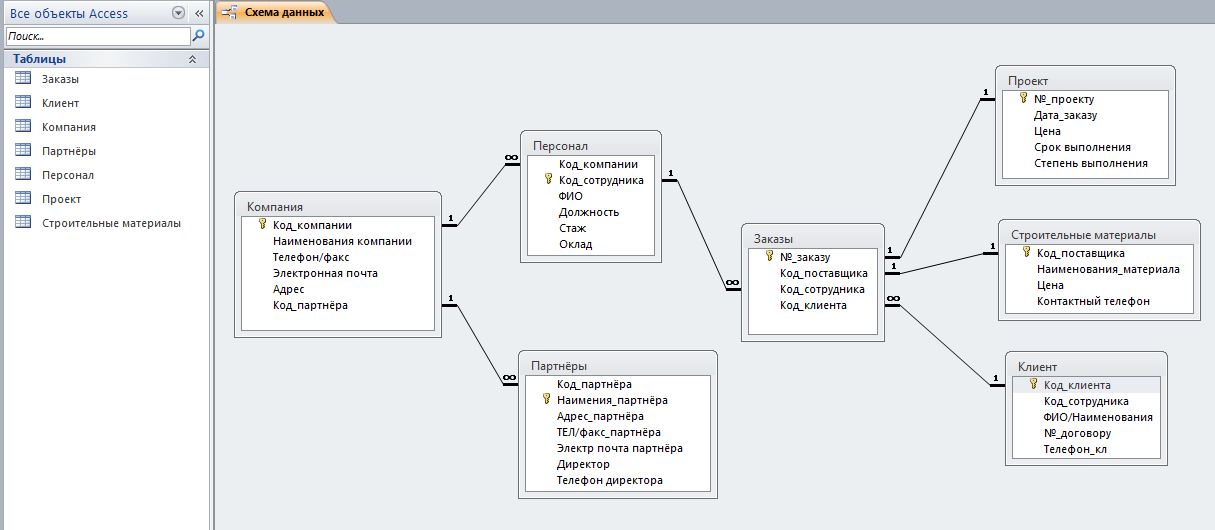1215x530 pixels.
Task: Select field Дата_заказу in Проект
Action: click(1065, 115)
